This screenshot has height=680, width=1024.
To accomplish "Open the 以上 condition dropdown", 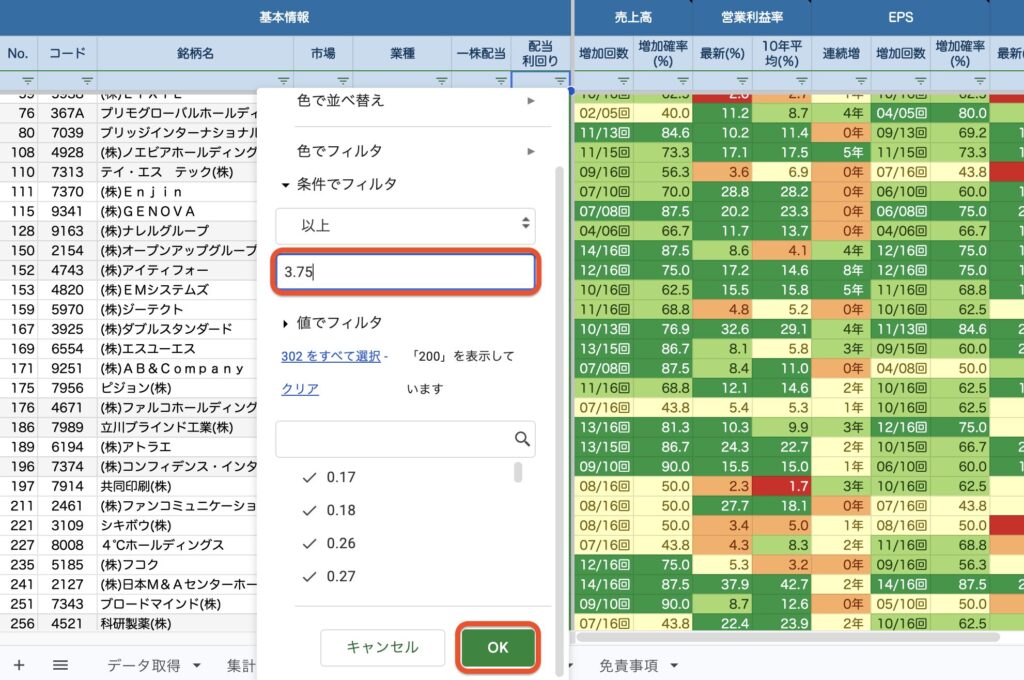I will 405,226.
